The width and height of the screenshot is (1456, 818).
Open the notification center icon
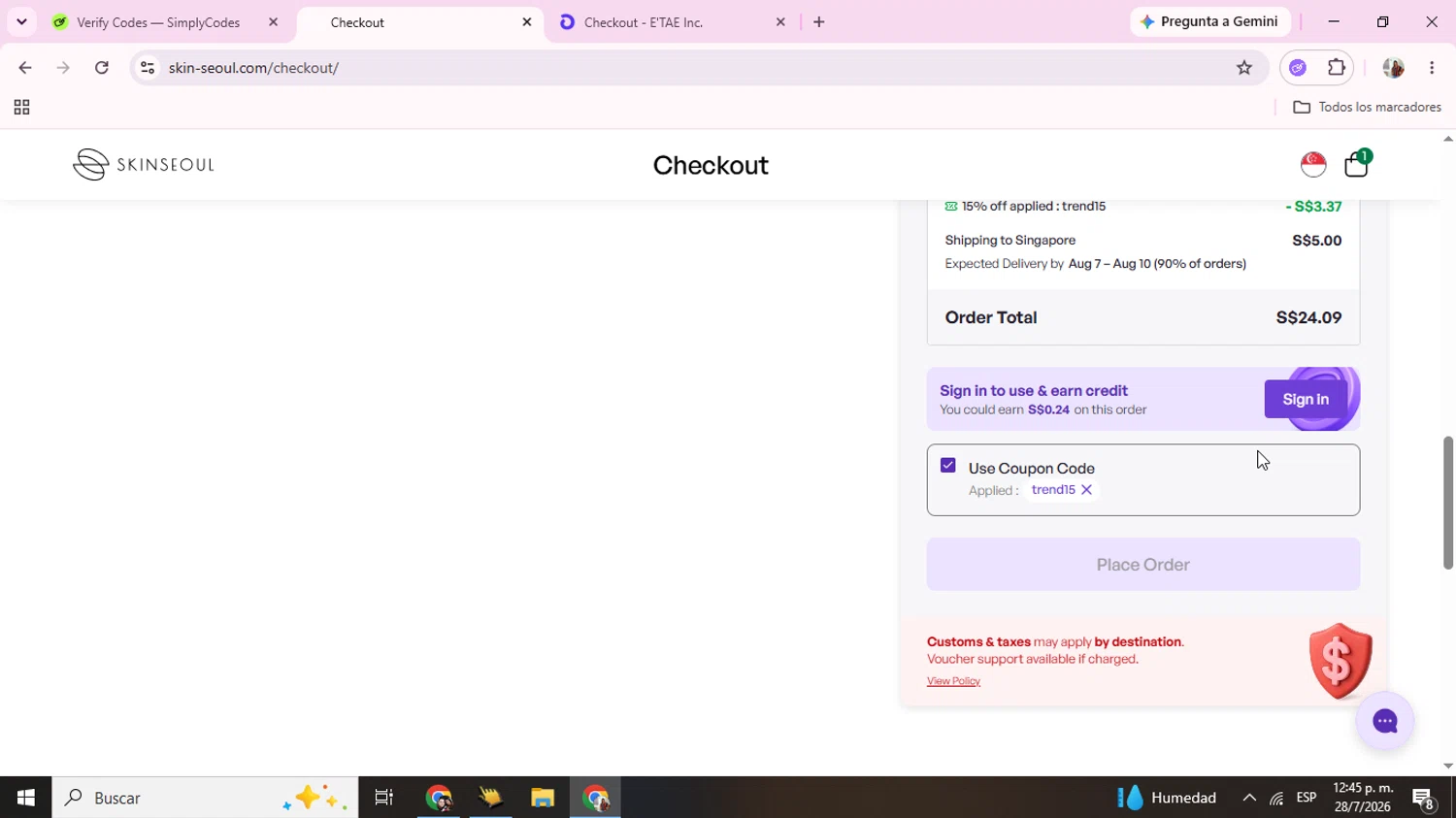coord(1424,799)
